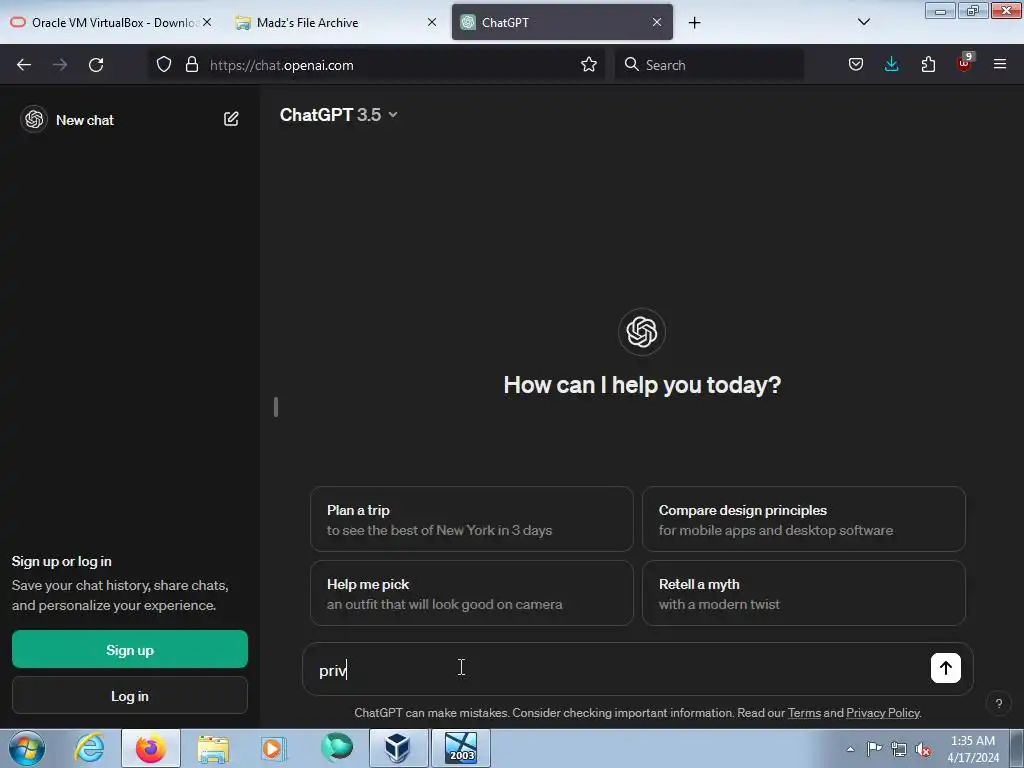The width and height of the screenshot is (1024, 768).
Task: Expand the ChatGPT 3.5 model dropdown
Action: (338, 115)
